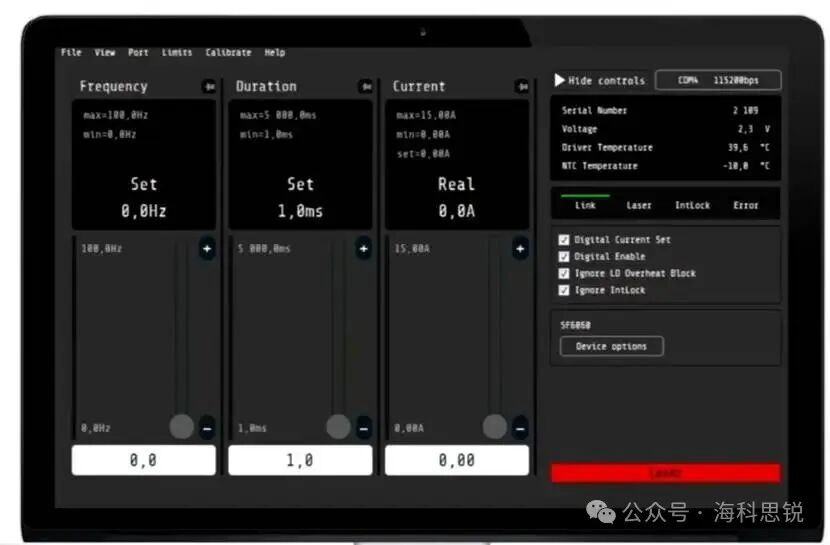Image resolution: width=830 pixels, height=545 pixels.
Task: Collapse panel using Hide controls arrow
Action: click(x=559, y=80)
